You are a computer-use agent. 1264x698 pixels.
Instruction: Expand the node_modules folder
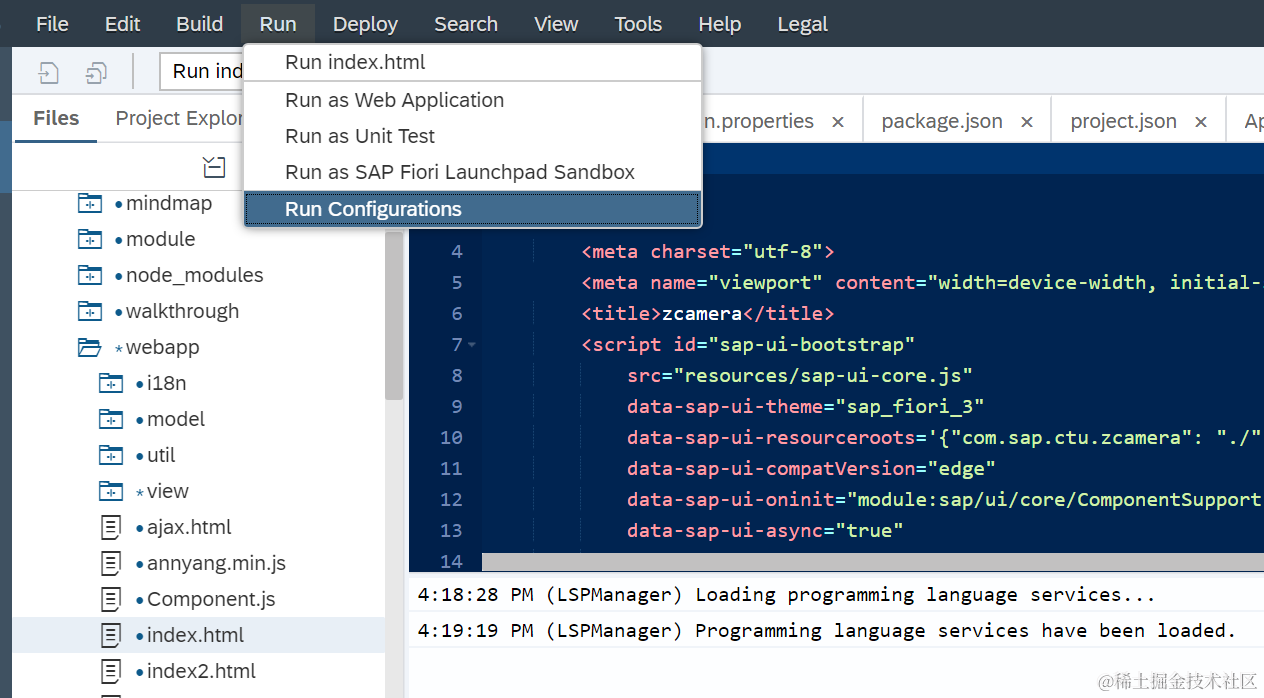tap(195, 275)
